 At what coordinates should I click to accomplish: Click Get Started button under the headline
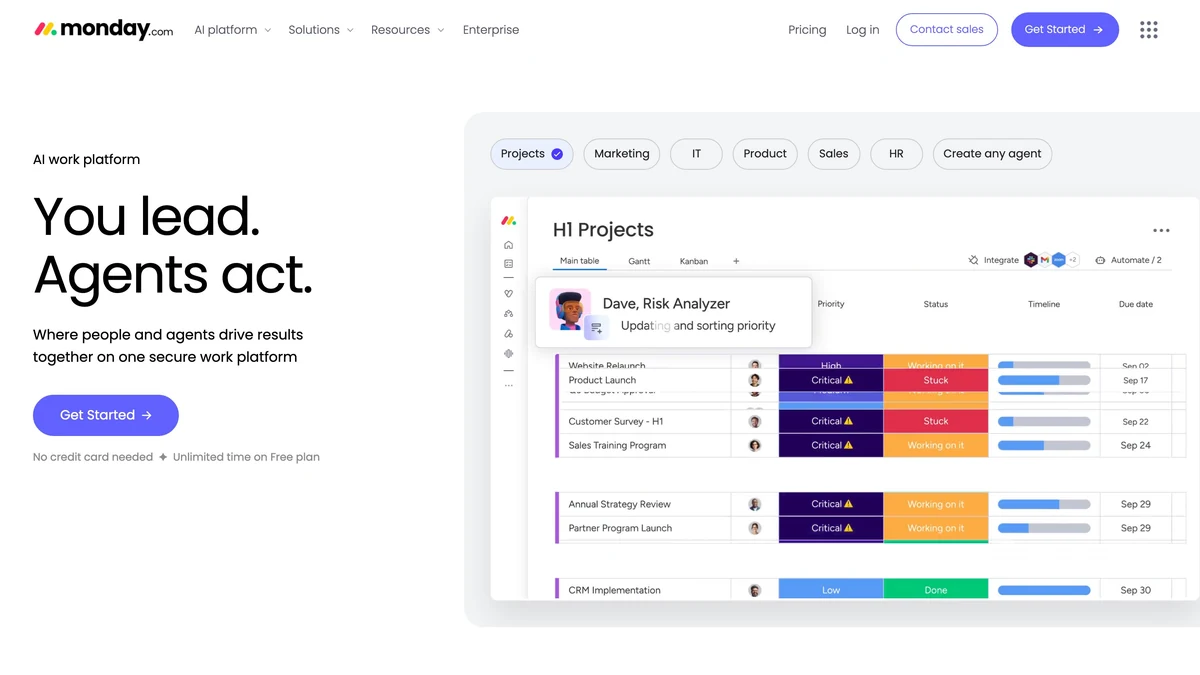pyautogui.click(x=106, y=415)
